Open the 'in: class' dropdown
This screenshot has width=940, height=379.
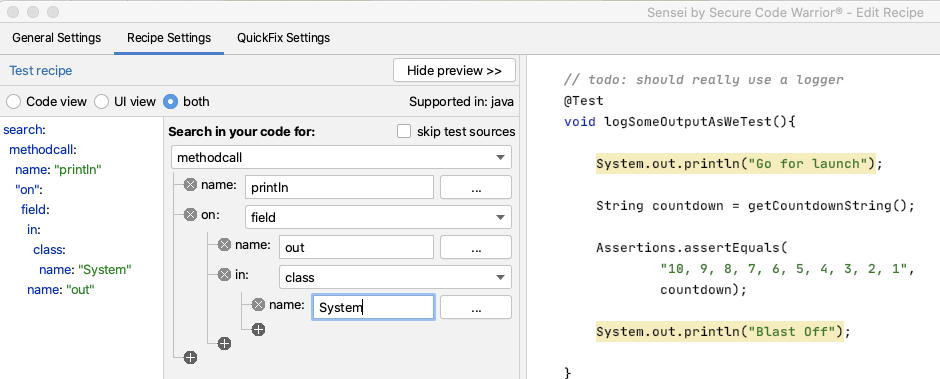tap(395, 277)
